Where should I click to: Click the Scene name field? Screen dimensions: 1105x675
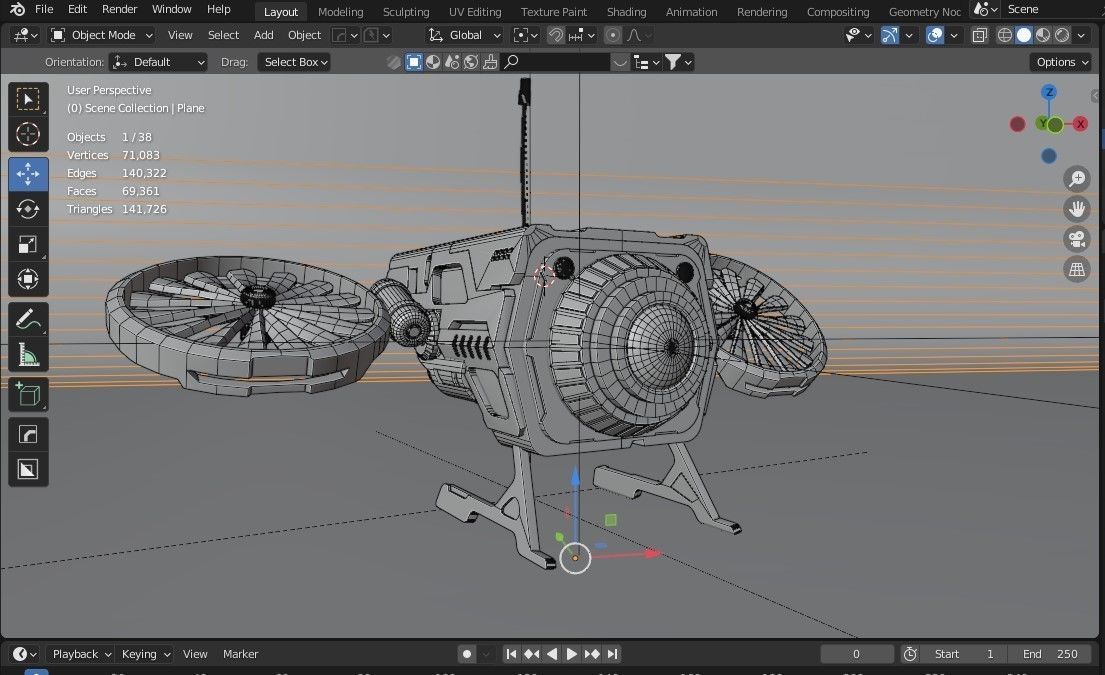click(x=1049, y=9)
